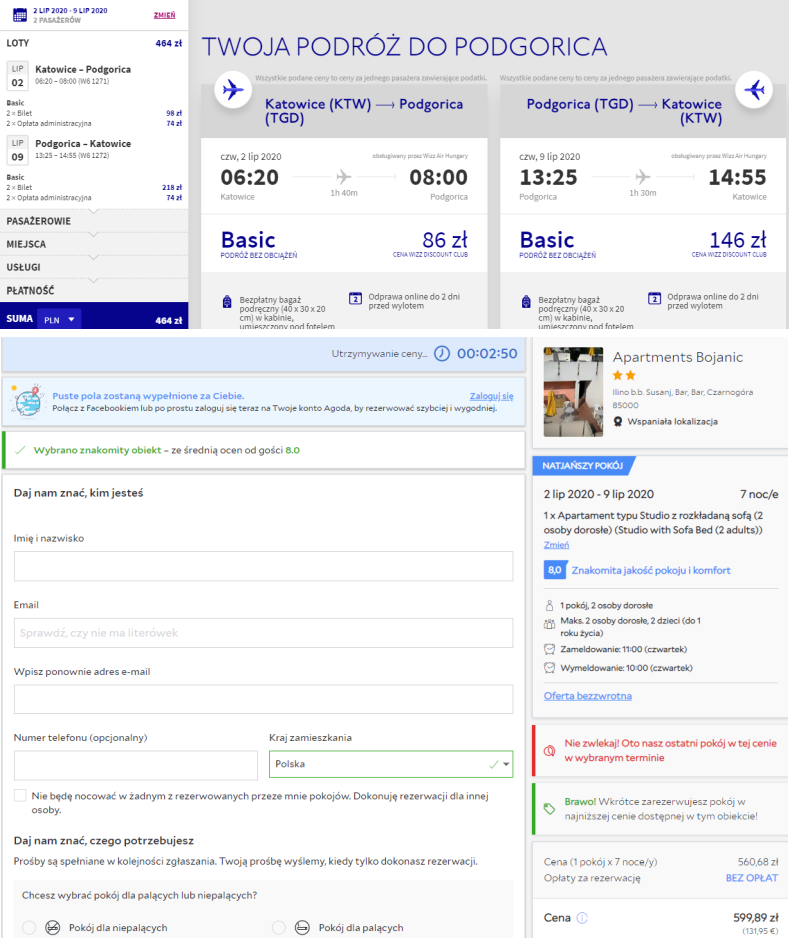Click the hand luggage icon in the Katowice–Podgorica fare

tap(227, 302)
